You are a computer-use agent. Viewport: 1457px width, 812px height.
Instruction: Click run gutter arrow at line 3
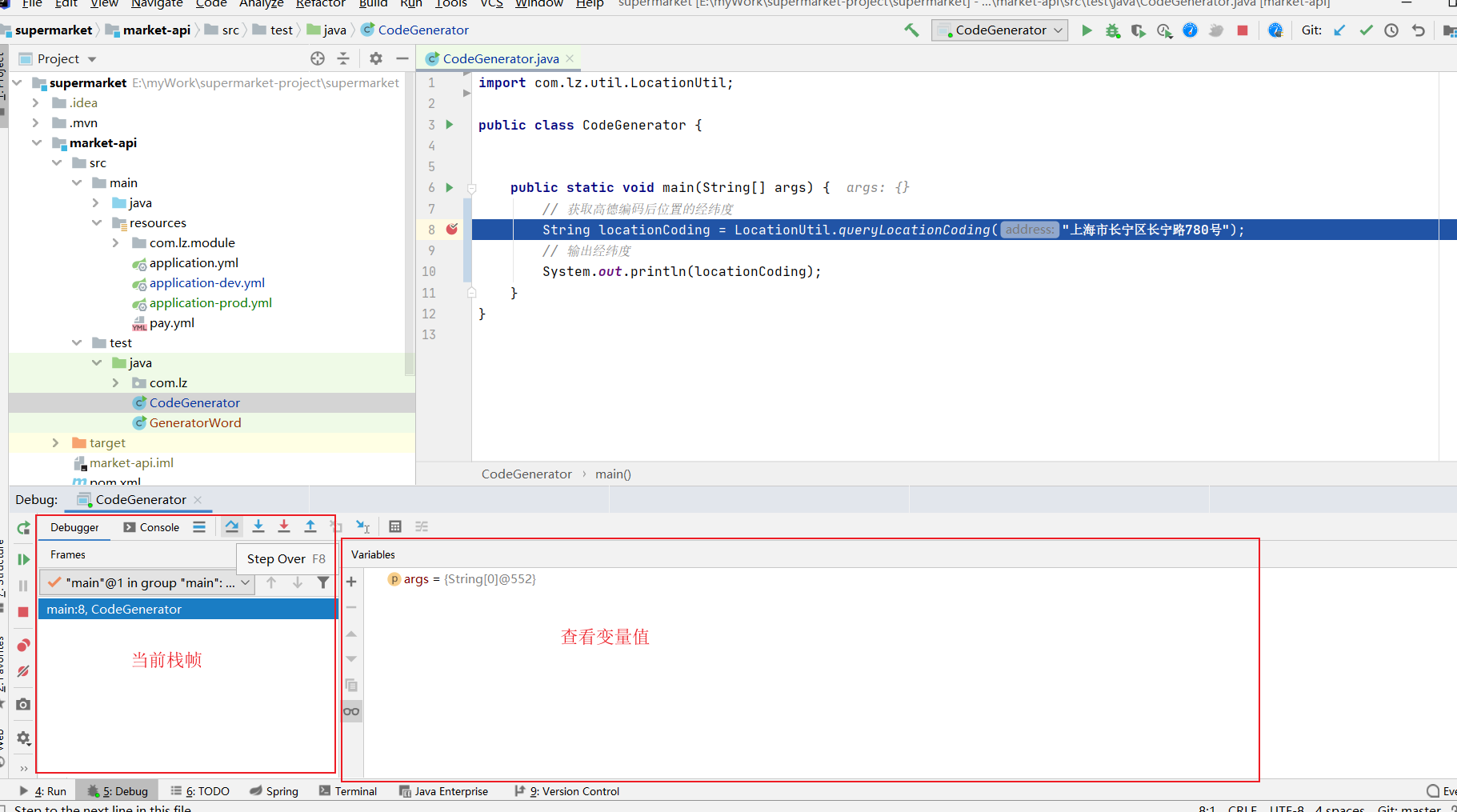coord(450,125)
